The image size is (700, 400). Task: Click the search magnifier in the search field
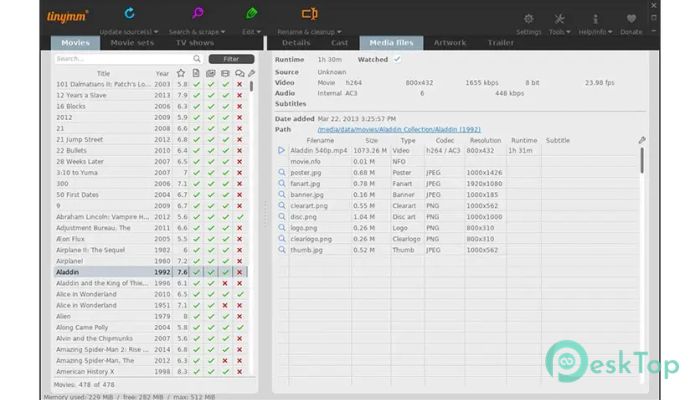(197, 59)
